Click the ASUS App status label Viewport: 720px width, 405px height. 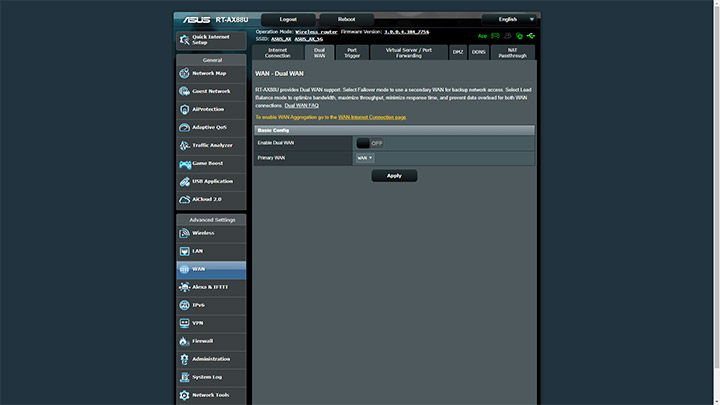coord(482,36)
